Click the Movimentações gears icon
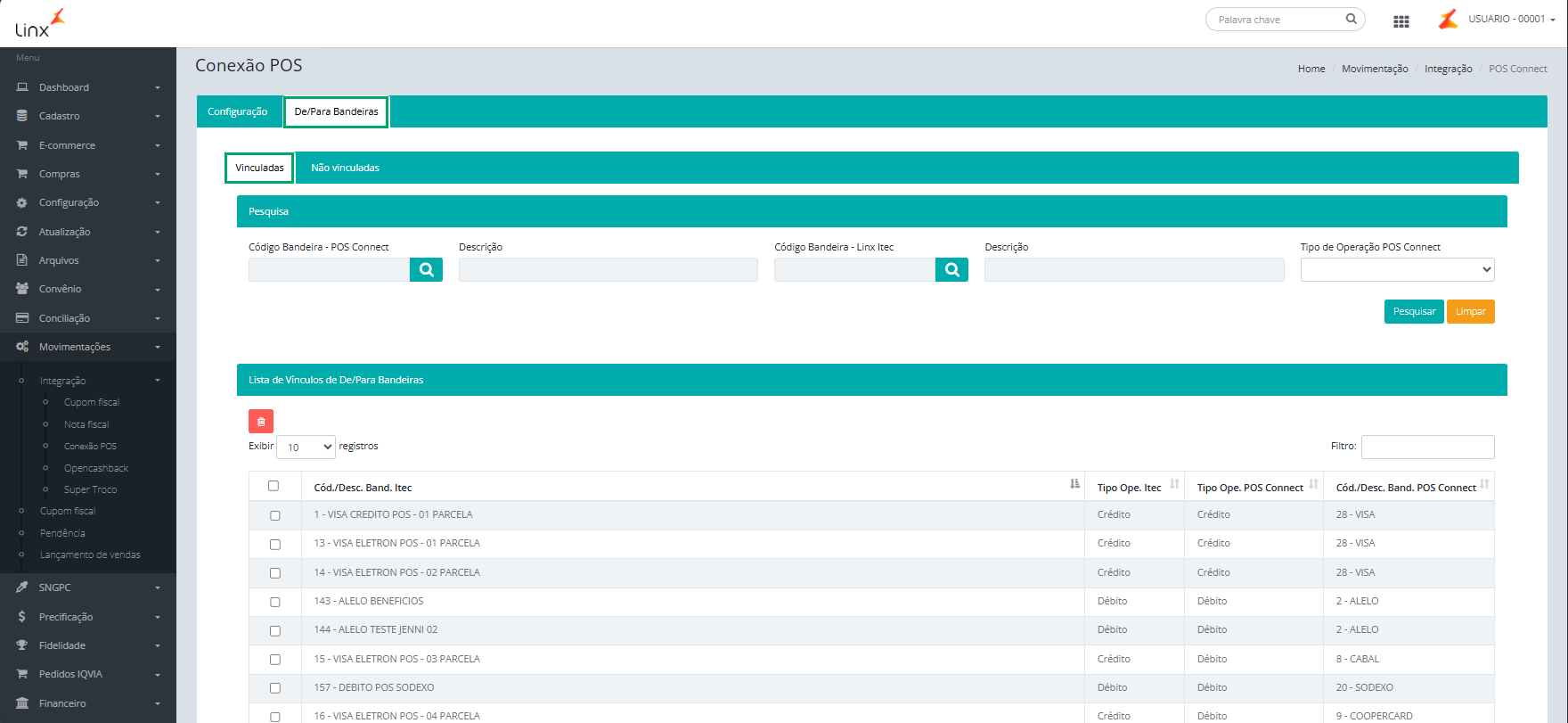The width and height of the screenshot is (1568, 723). 22,347
